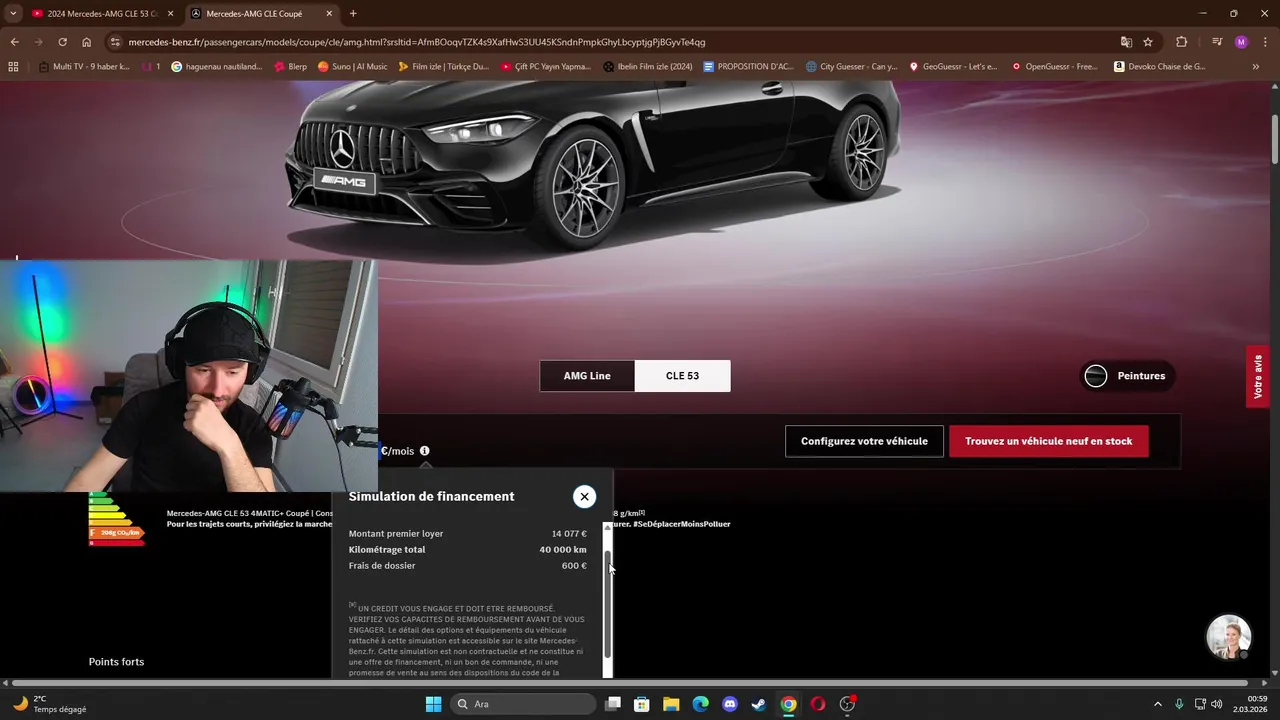The width and height of the screenshot is (1280, 720).
Task: Go back to previous page
Action: 14,42
